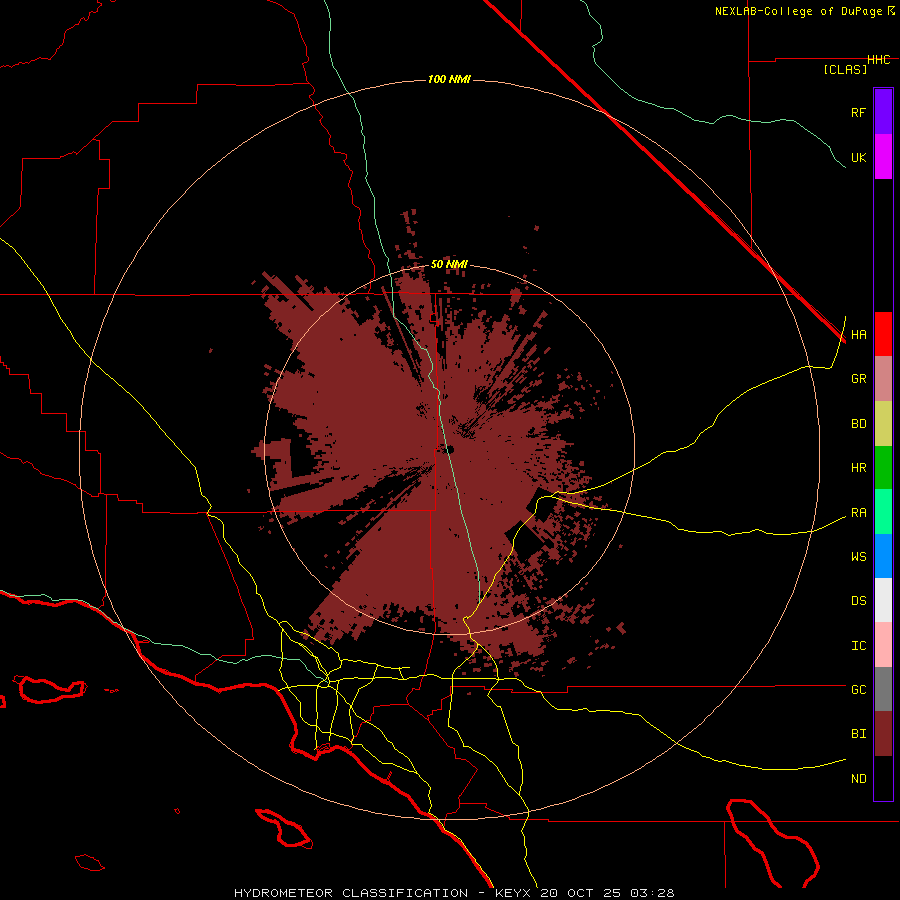
Task: Click the [CLAS] legend heading
Action: [845, 69]
